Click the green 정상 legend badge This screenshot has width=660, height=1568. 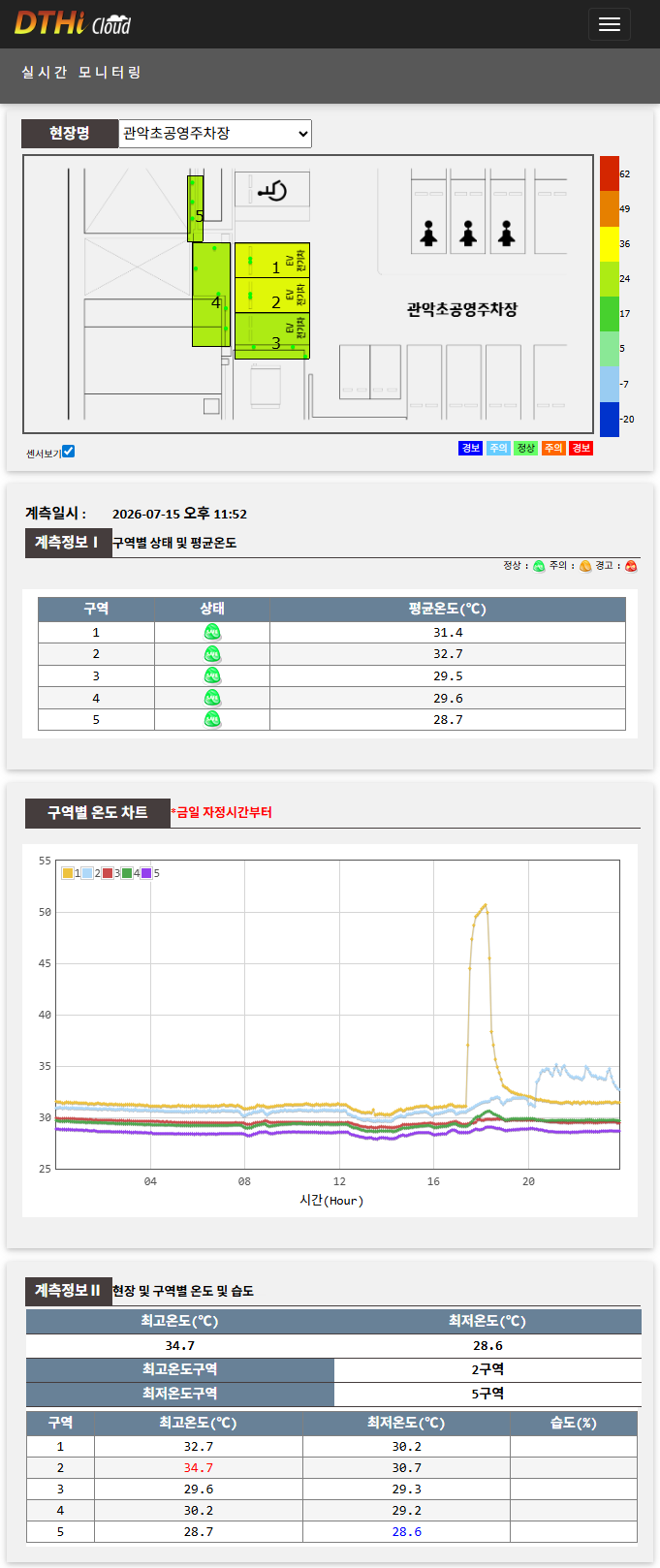525,448
